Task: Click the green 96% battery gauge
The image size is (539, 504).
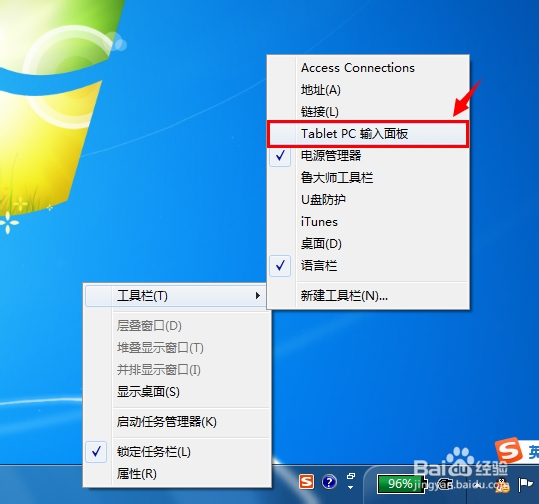Action: pos(402,484)
